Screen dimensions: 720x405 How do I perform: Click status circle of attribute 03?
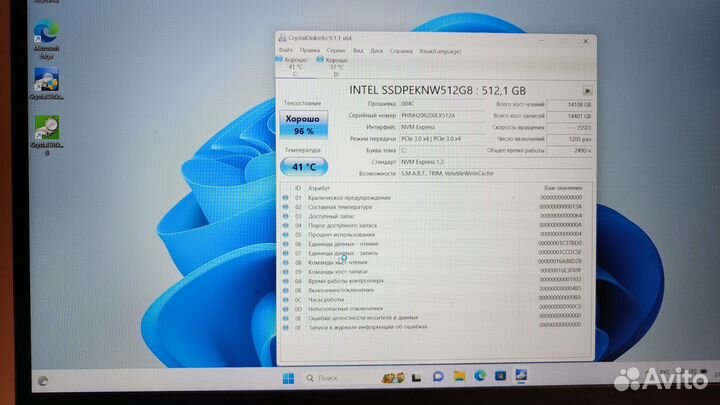pyautogui.click(x=286, y=216)
